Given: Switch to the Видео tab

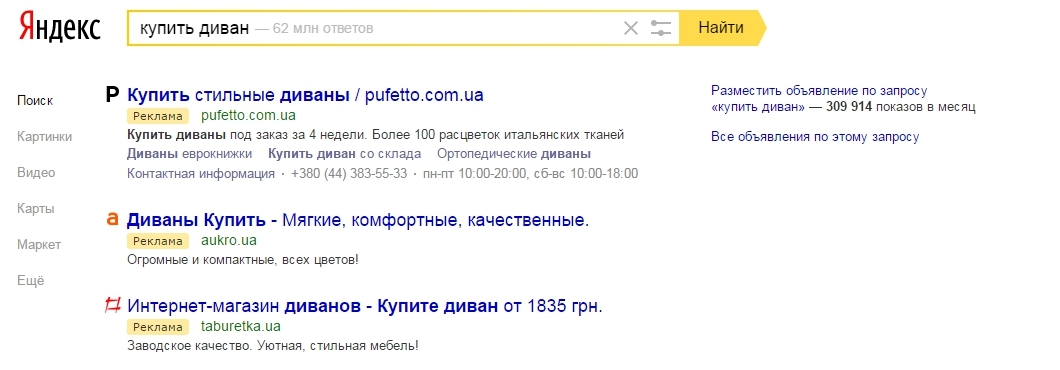Looking at the screenshot, I should [x=37, y=172].
